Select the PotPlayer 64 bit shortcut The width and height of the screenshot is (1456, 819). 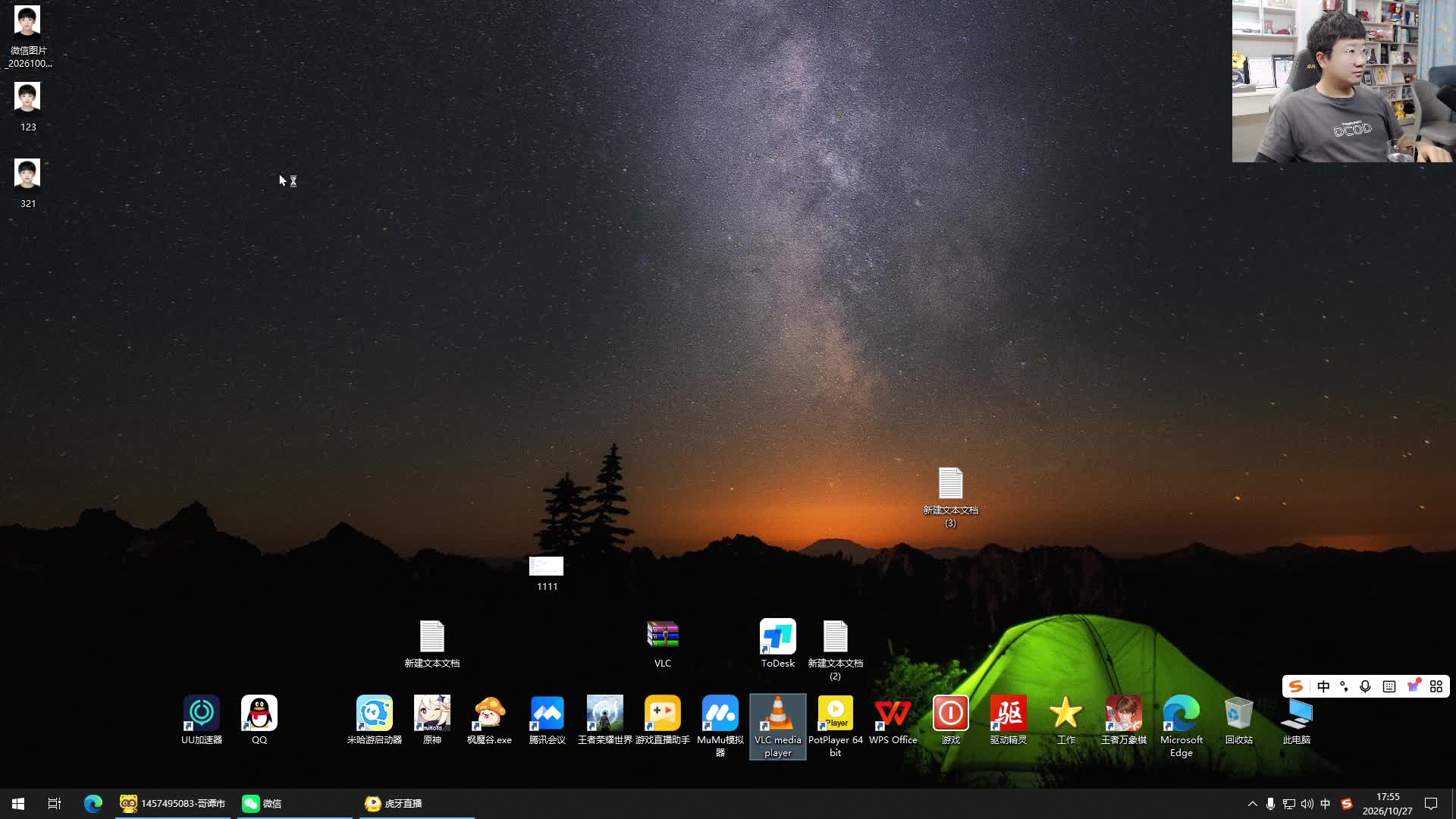click(x=835, y=726)
